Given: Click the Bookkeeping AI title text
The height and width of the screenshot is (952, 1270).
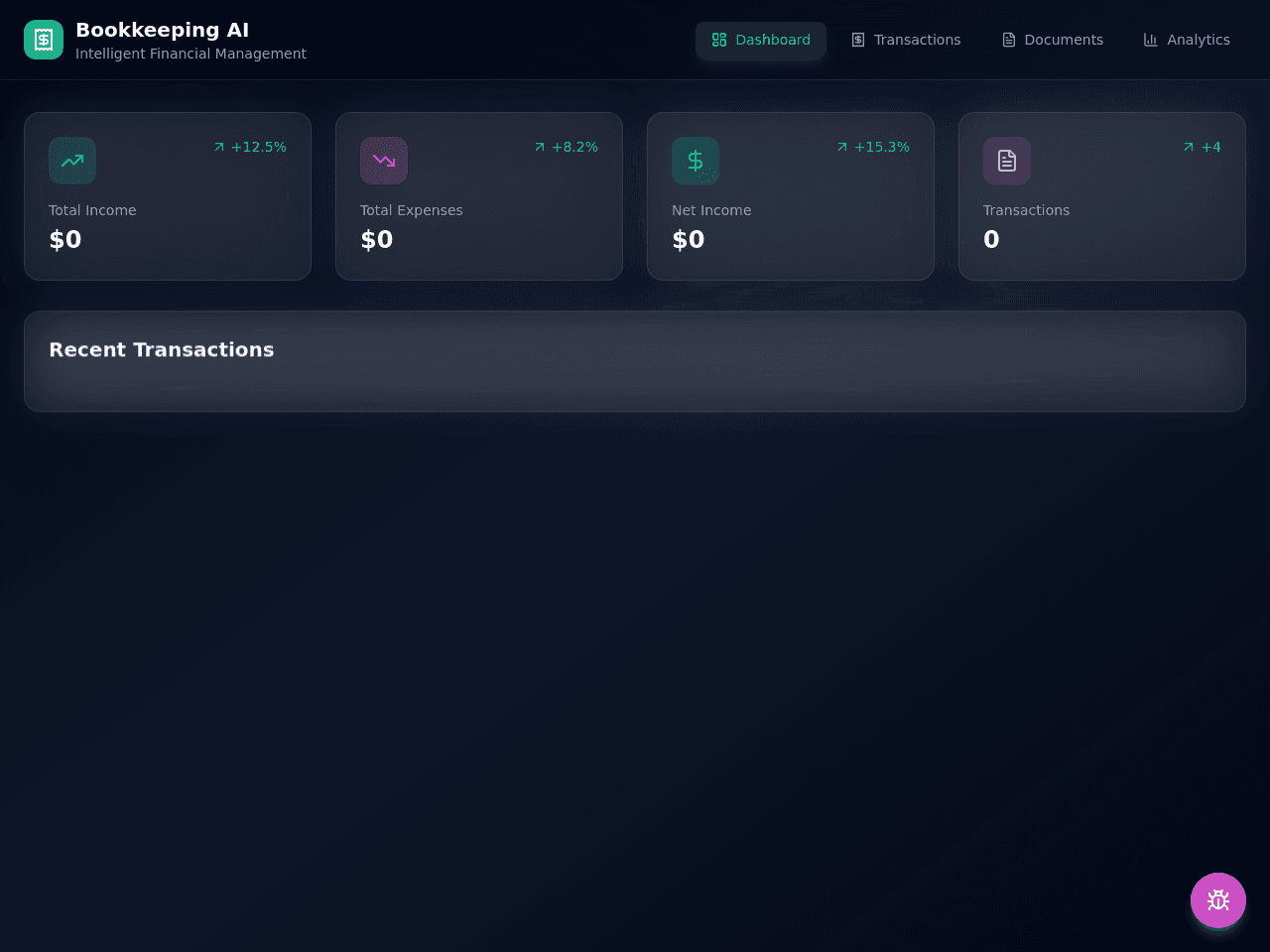Looking at the screenshot, I should 163,30.
